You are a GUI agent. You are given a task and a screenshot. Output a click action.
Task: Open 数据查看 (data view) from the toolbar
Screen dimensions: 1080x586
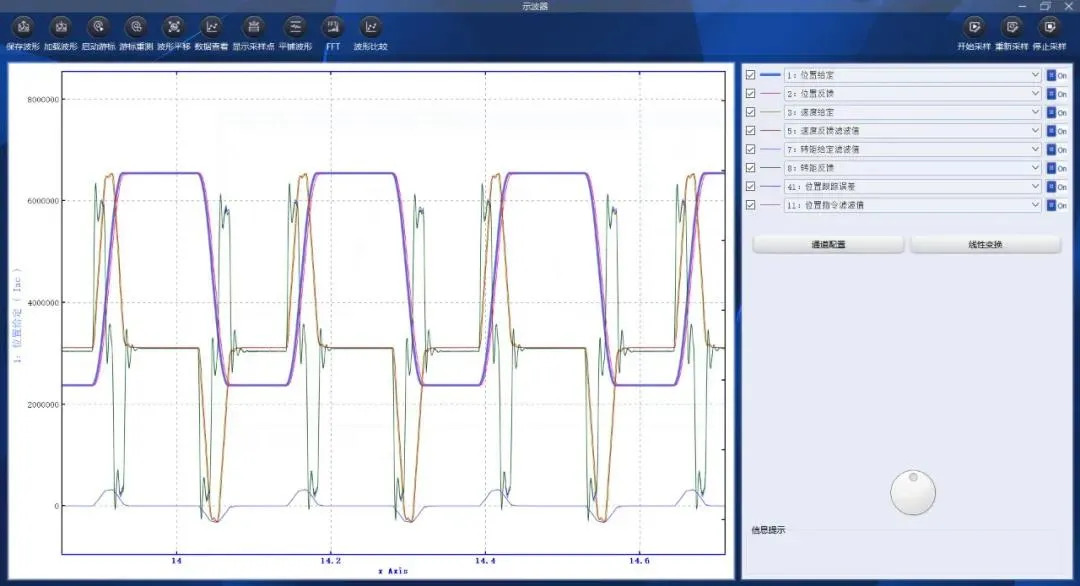pos(211,27)
